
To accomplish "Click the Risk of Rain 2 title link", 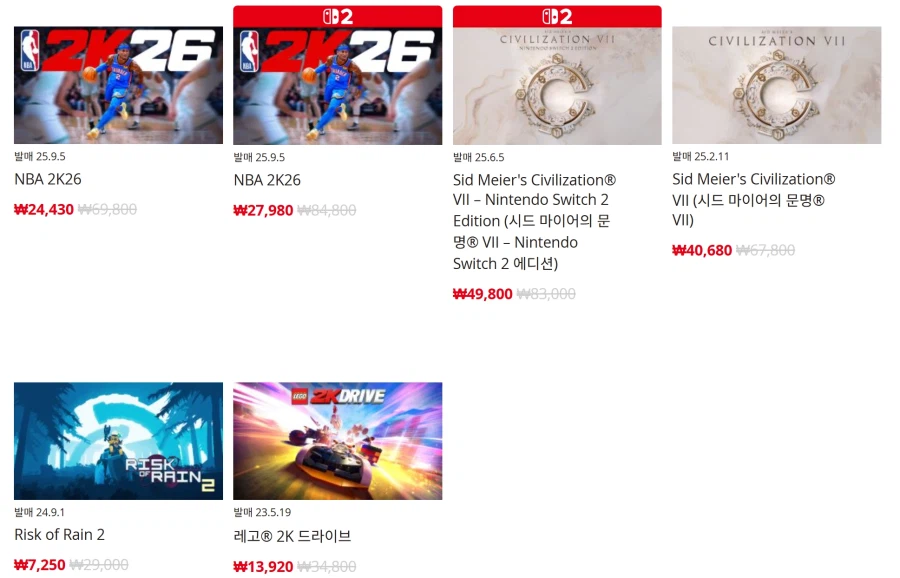I will pyautogui.click(x=60, y=534).
